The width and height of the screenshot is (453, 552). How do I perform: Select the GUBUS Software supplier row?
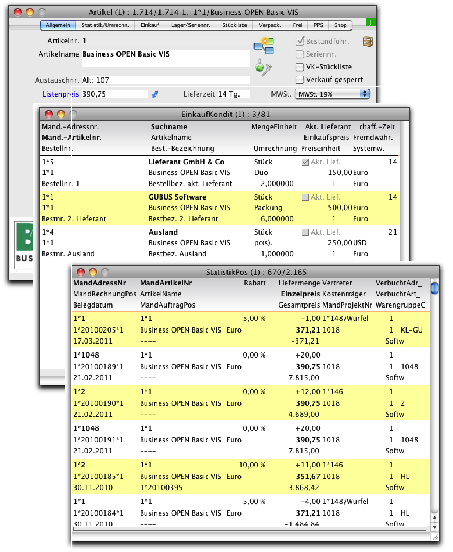pos(220,208)
